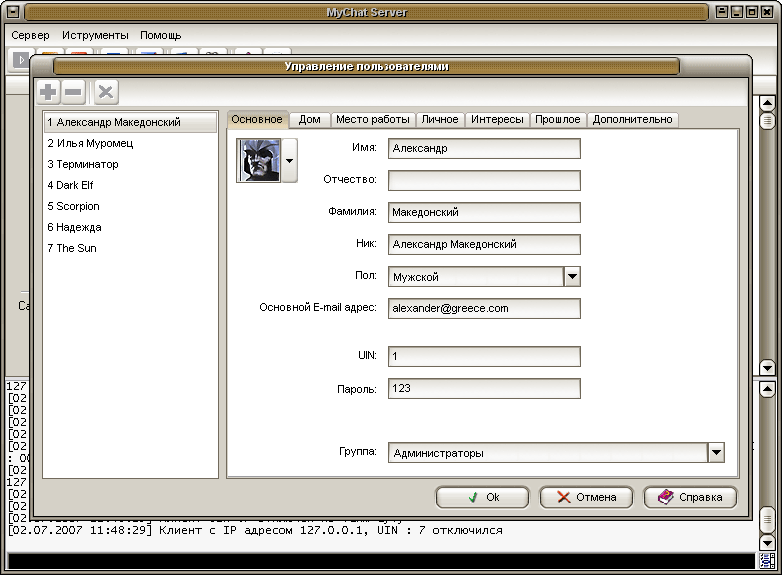Click the log panel scroll down arrow

tap(767, 542)
